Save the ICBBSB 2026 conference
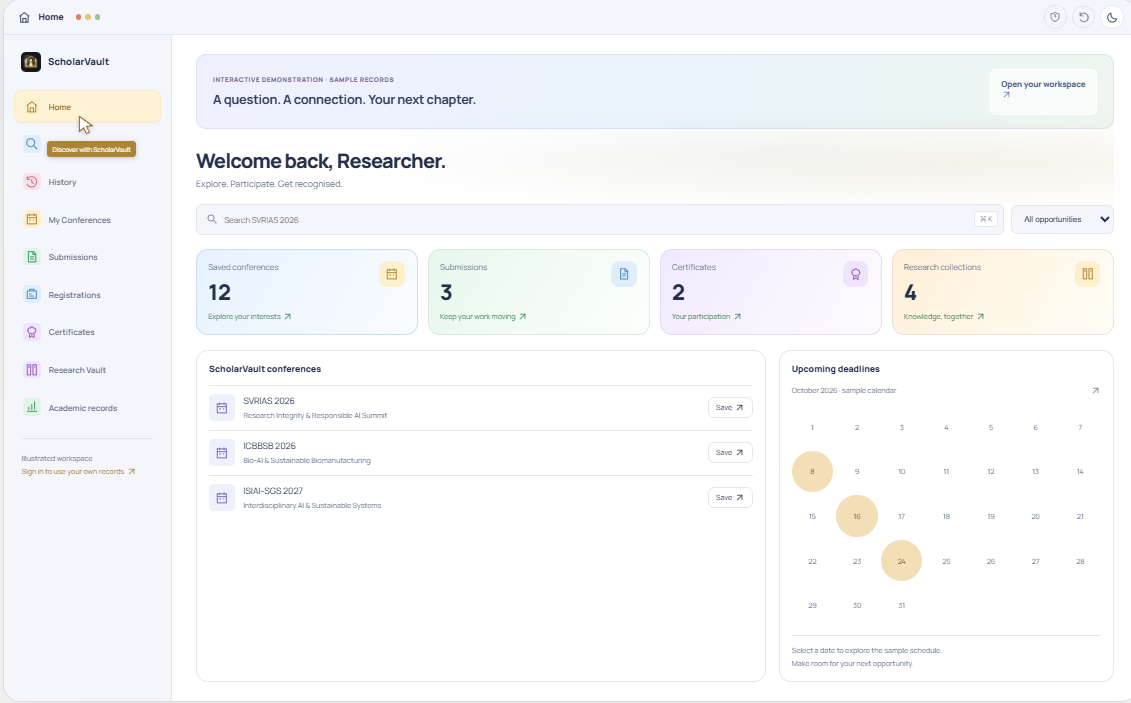The height and width of the screenshot is (703, 1131). click(730, 452)
